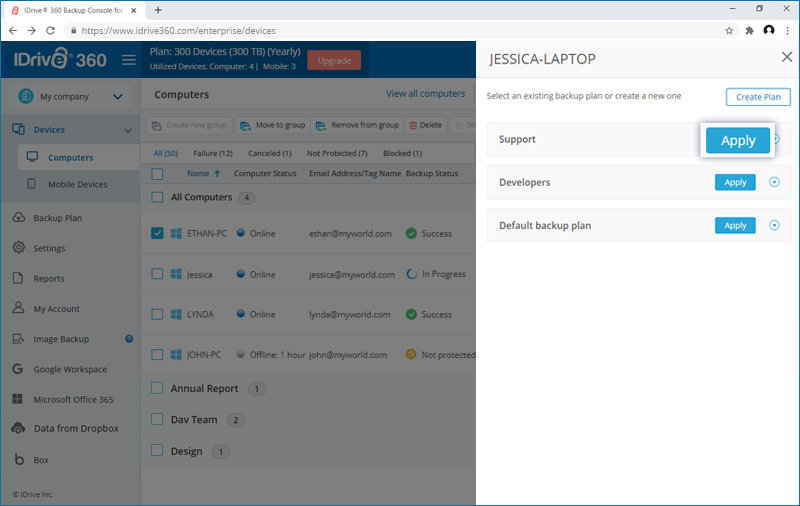Screen dimensions: 800x506
Task: Click the Create Plan button
Action: [758, 97]
